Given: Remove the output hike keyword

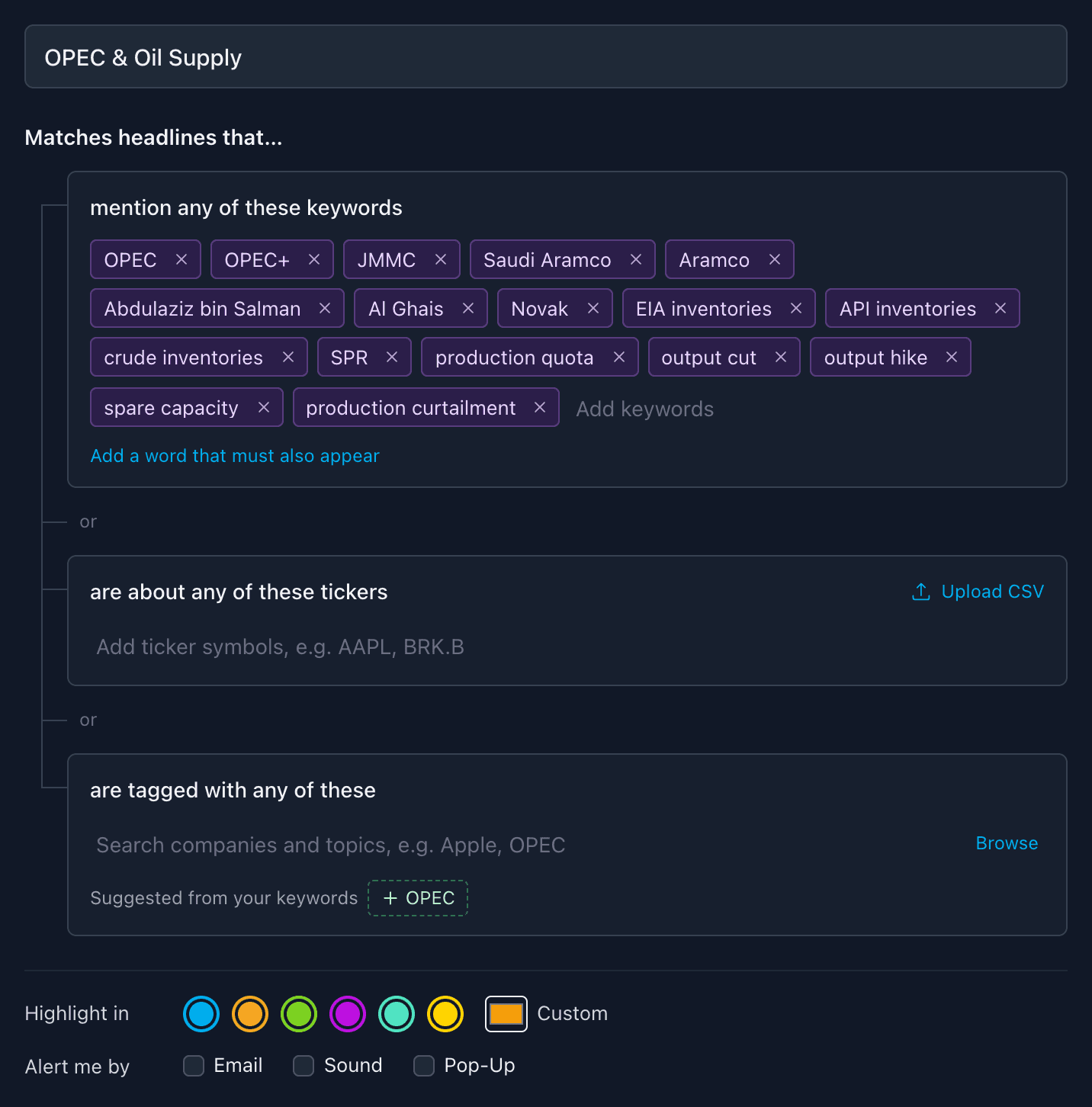Looking at the screenshot, I should (952, 357).
